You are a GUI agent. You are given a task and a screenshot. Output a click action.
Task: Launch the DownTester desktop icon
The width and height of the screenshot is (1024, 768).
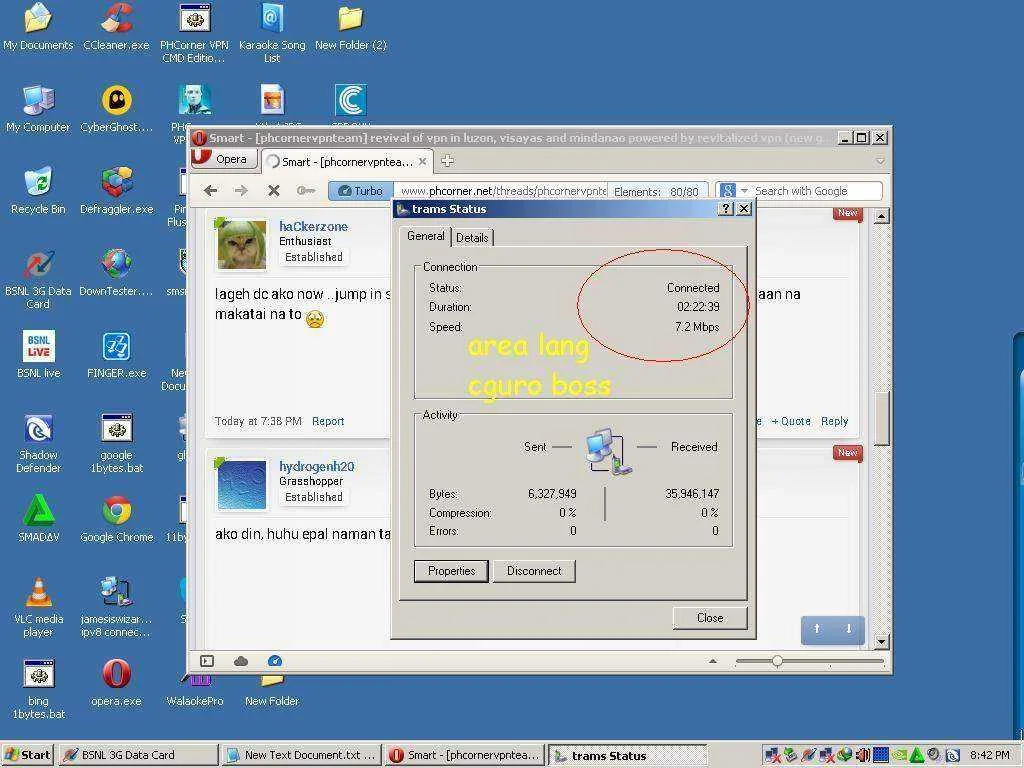point(116,273)
